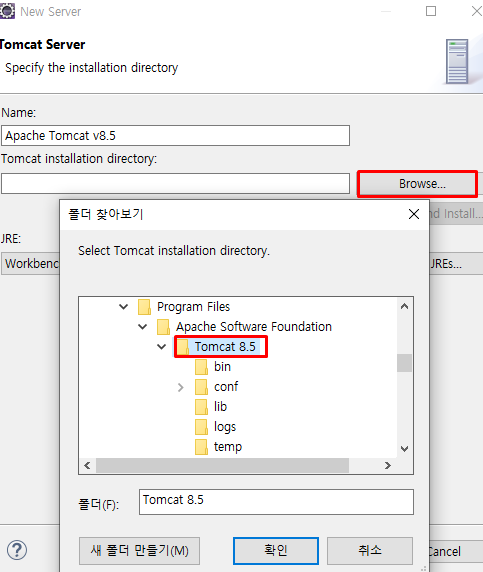This screenshot has width=483, height=572.
Task: Click the tree scroll left arrow
Action: click(87, 465)
